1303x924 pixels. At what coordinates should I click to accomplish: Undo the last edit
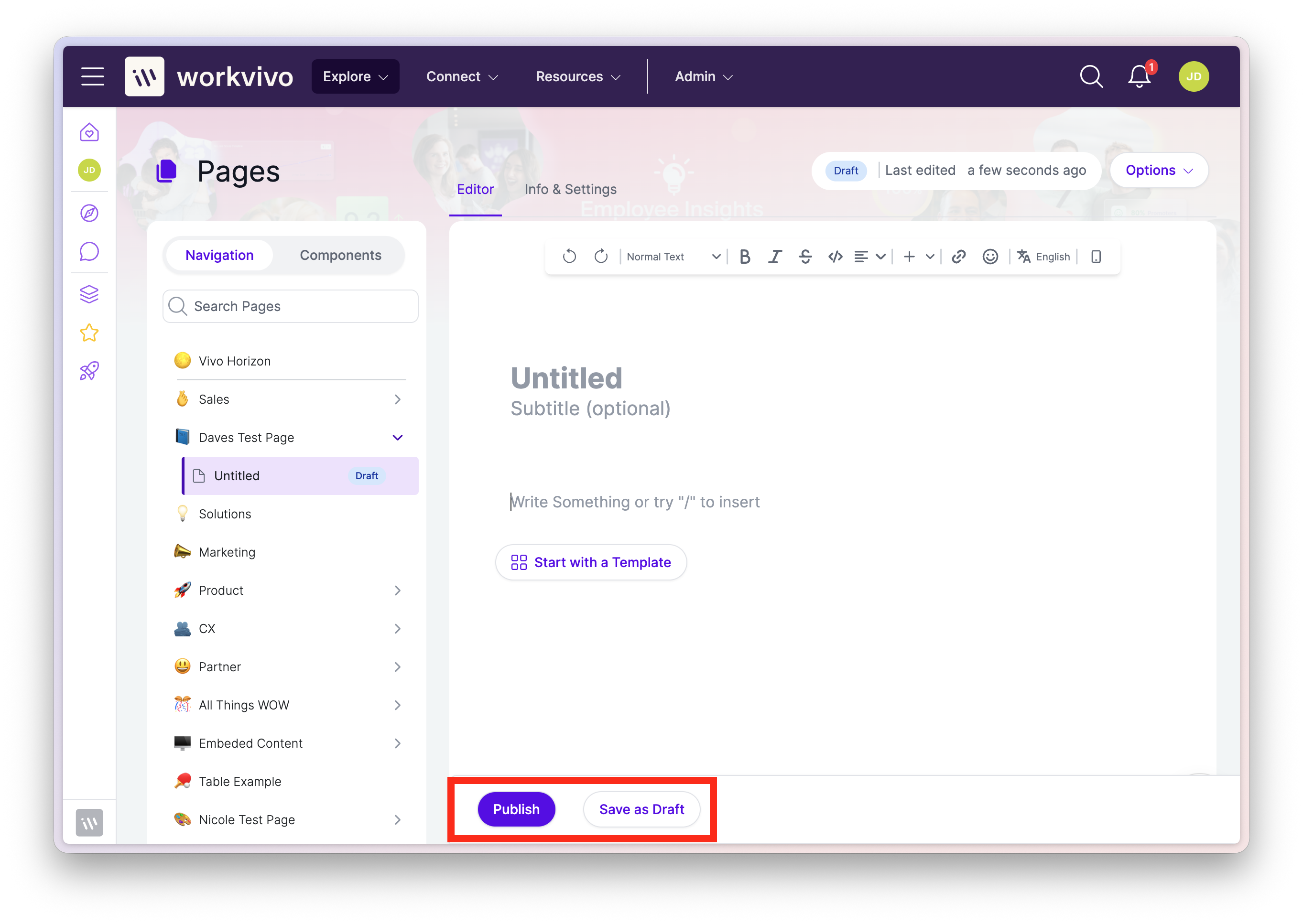click(569, 257)
